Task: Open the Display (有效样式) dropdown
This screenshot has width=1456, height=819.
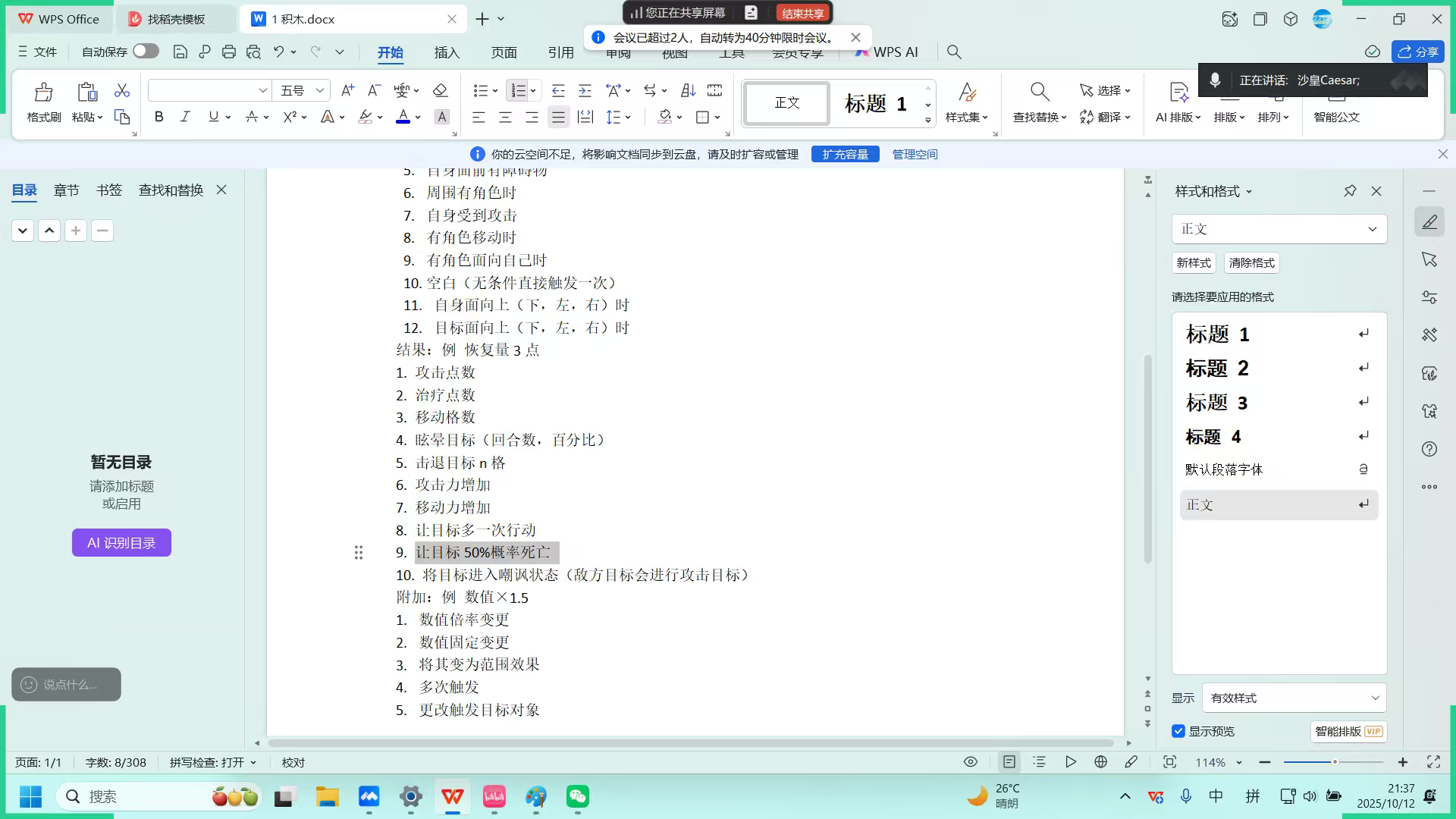Action: pyautogui.click(x=1294, y=698)
